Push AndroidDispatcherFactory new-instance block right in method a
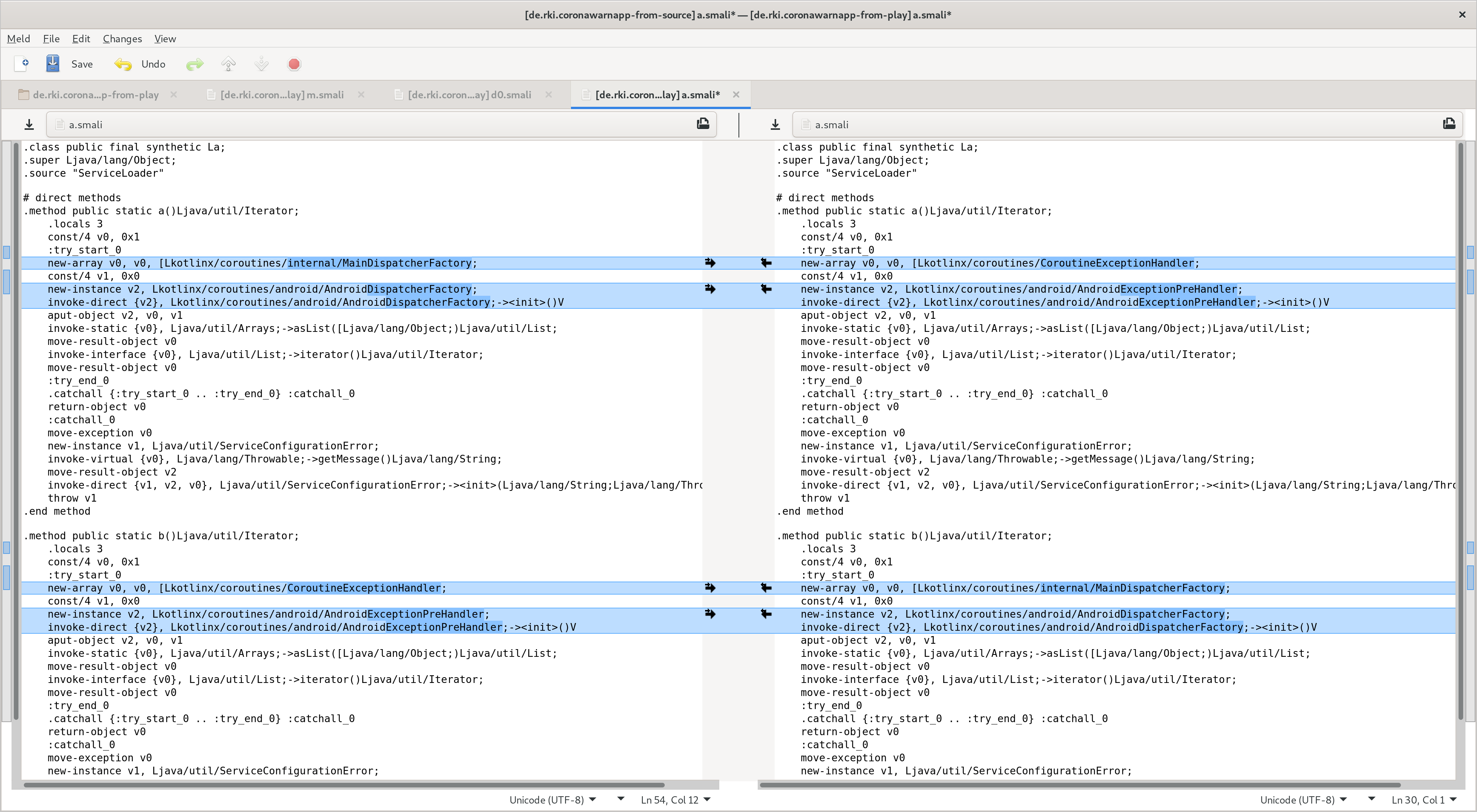 click(x=710, y=289)
